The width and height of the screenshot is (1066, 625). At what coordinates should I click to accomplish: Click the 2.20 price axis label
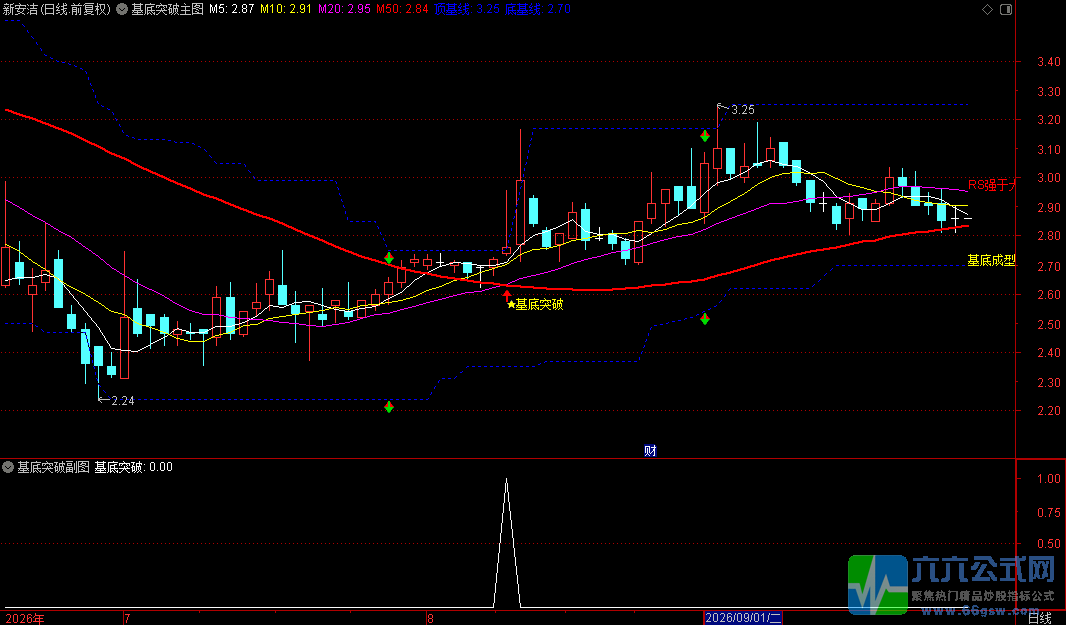(x=1048, y=411)
